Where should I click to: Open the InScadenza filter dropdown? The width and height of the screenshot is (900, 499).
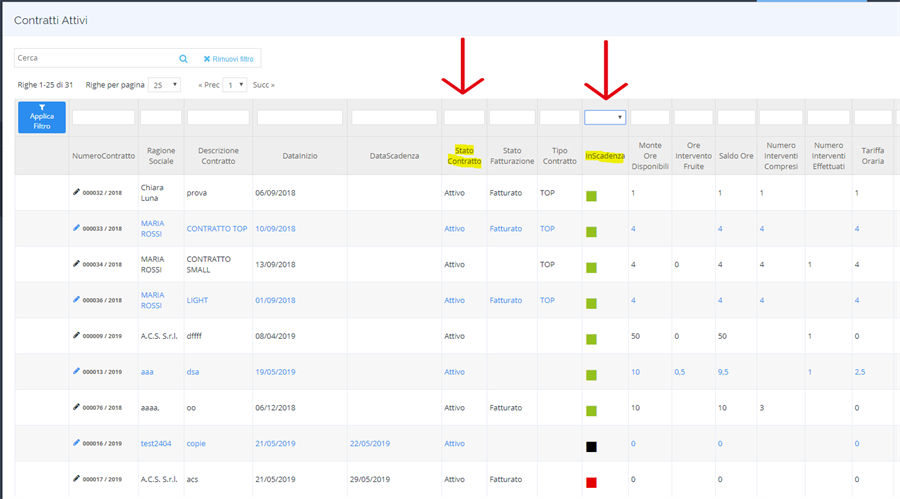click(x=605, y=117)
